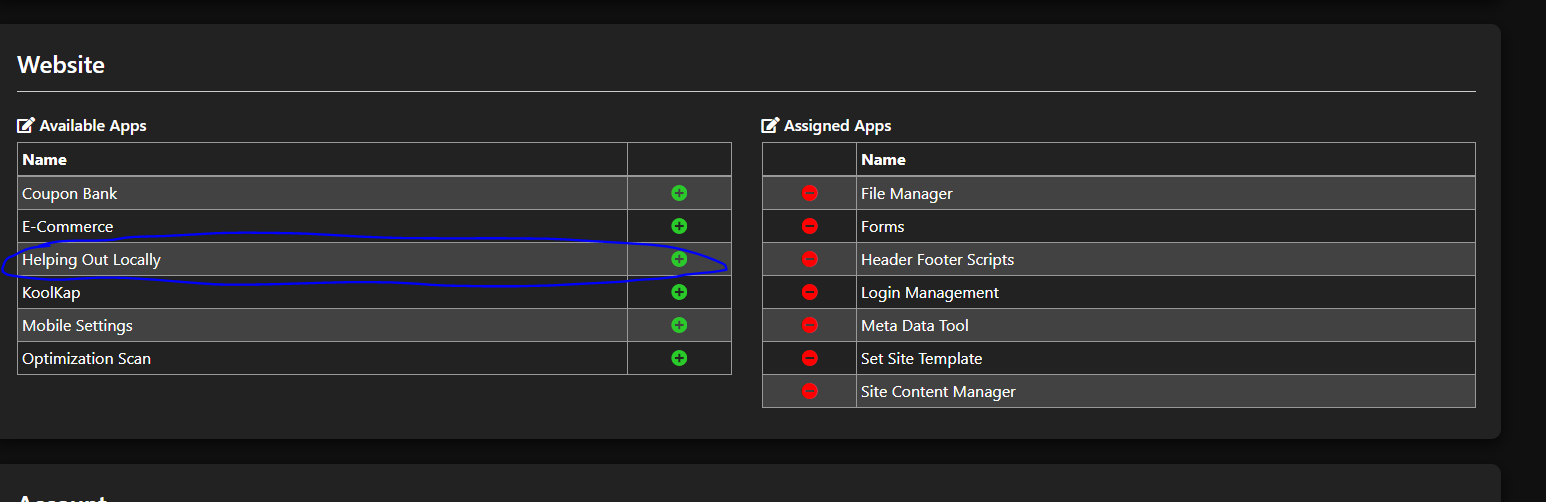
Task: Select the Helping Out Locally row text
Action: (x=91, y=260)
